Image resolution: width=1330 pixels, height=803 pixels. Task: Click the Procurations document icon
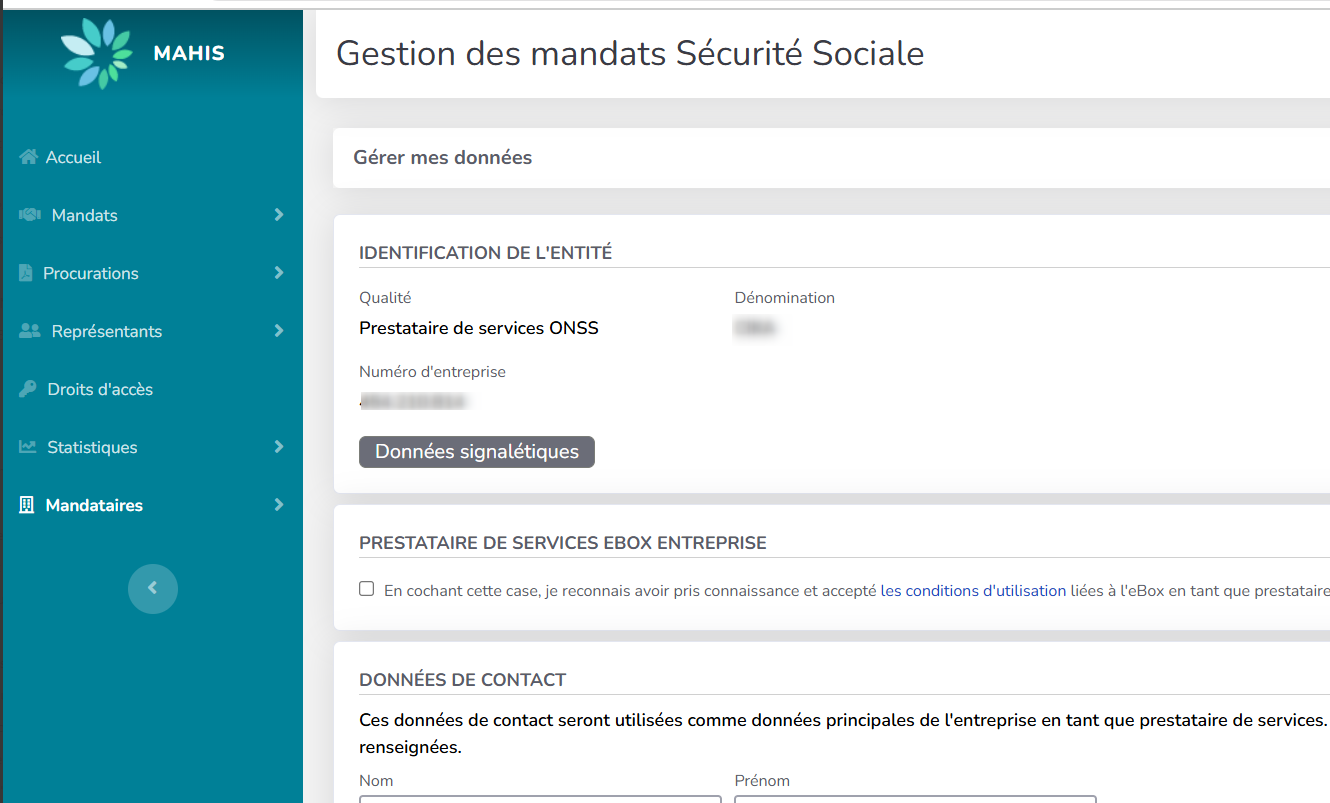click(26, 273)
